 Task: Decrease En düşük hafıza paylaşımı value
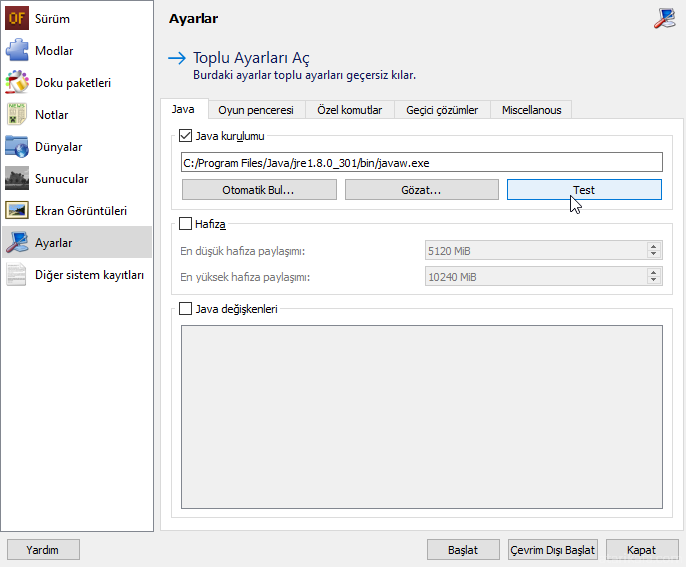click(654, 254)
